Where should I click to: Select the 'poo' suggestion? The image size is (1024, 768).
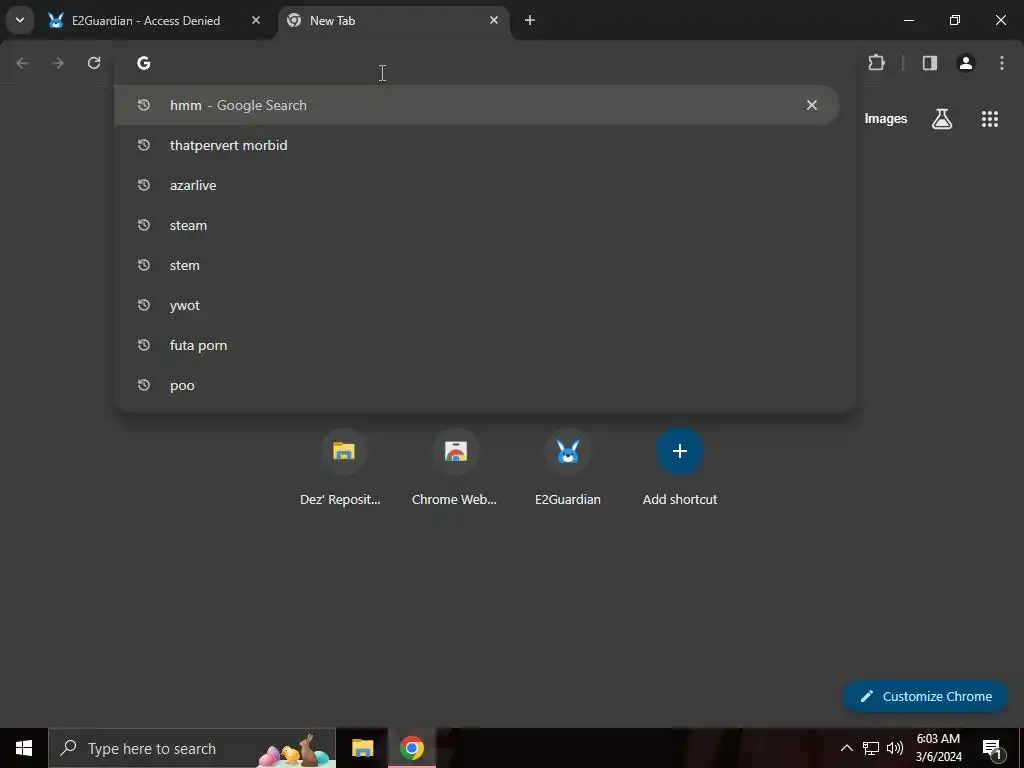[477, 385]
